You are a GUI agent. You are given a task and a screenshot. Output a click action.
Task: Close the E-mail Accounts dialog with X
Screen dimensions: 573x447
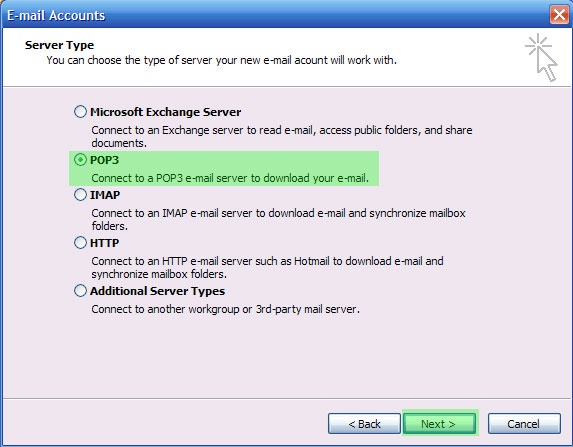coord(559,15)
